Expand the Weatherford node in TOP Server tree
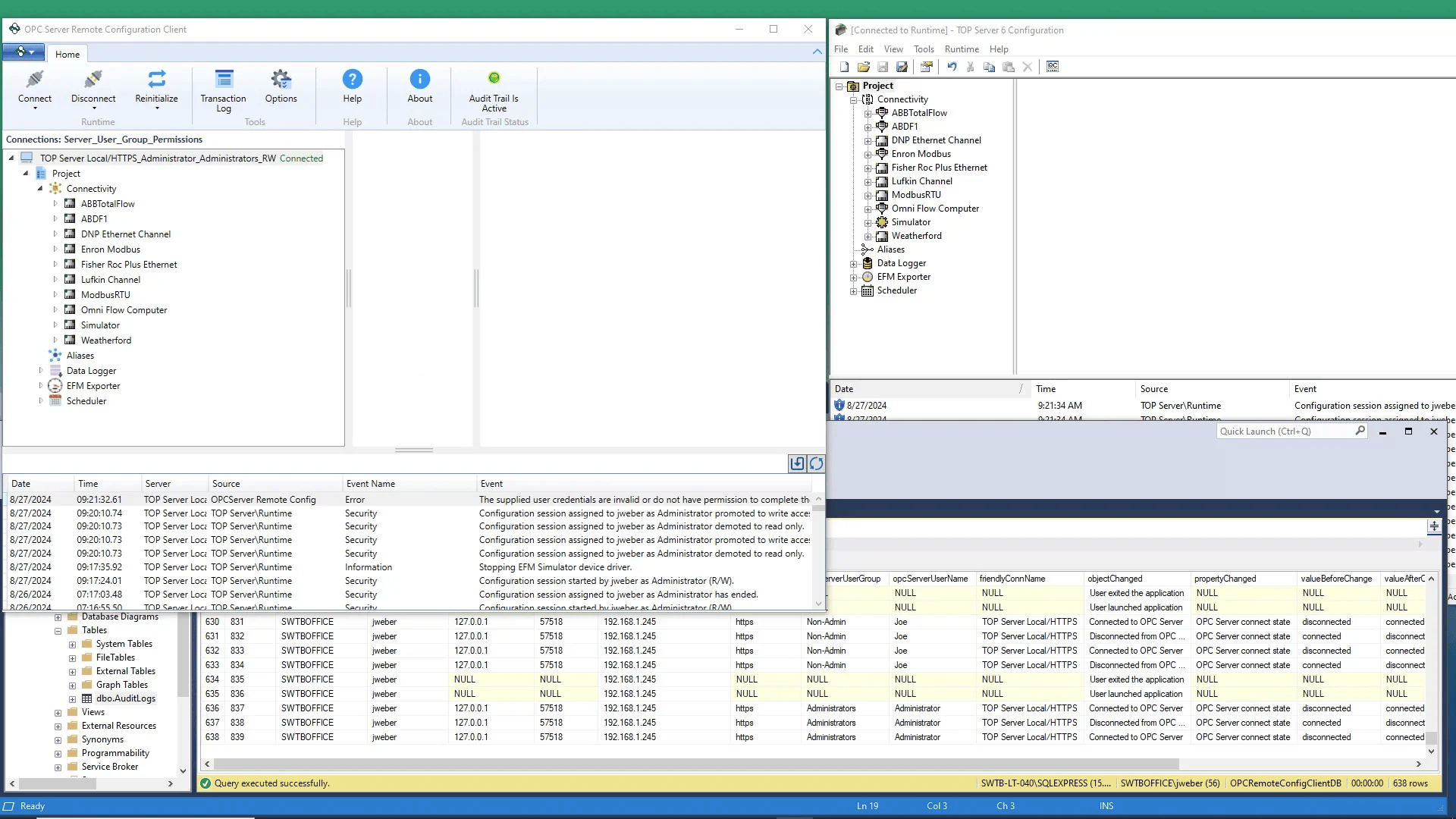The width and height of the screenshot is (1456, 819). (x=868, y=237)
